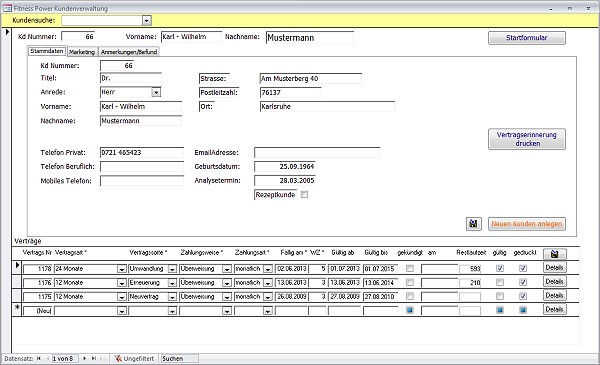Click Details button in new contract row
600x365 pixels.
point(554,309)
